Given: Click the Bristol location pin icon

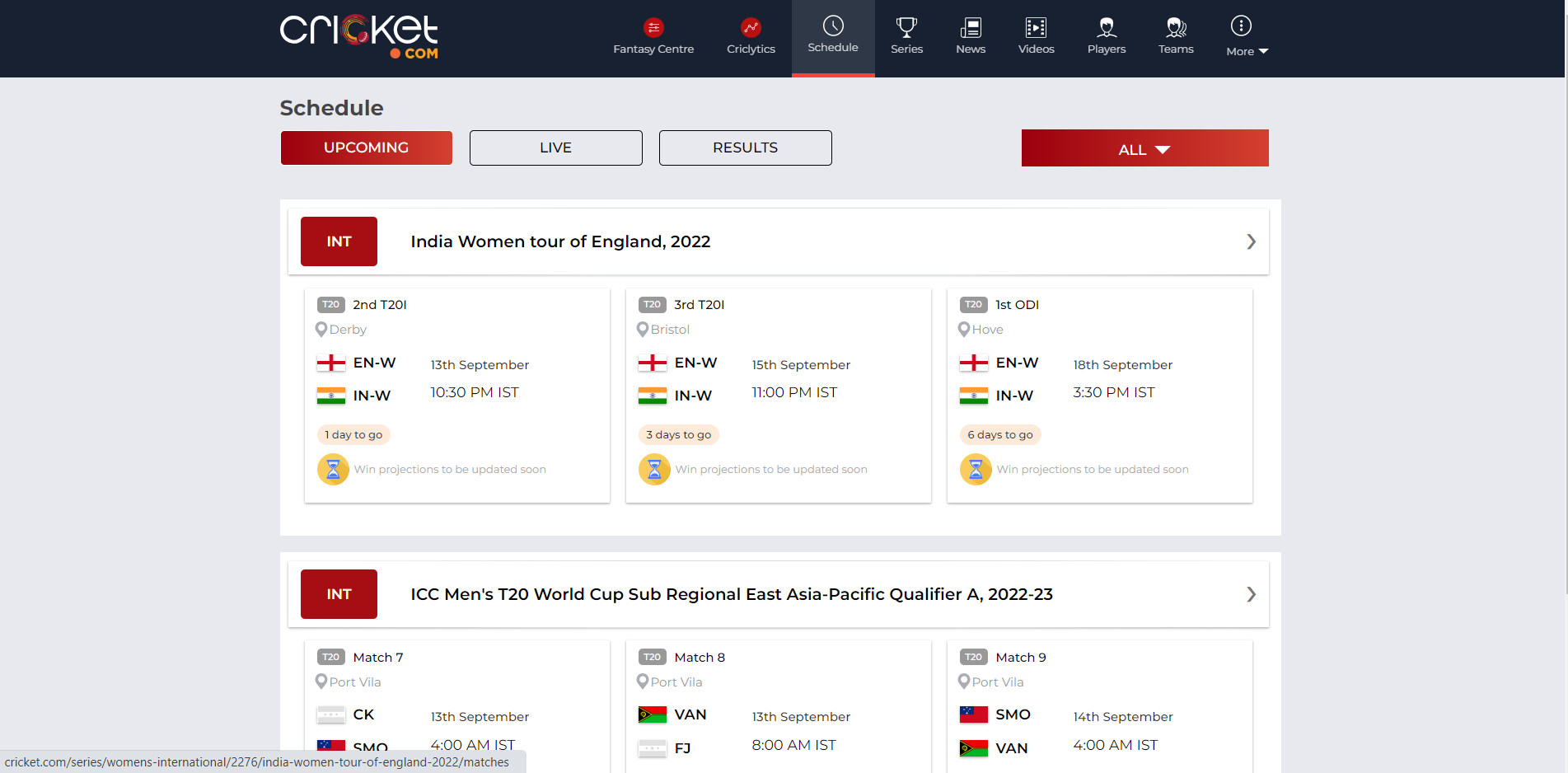Looking at the screenshot, I should click(643, 329).
